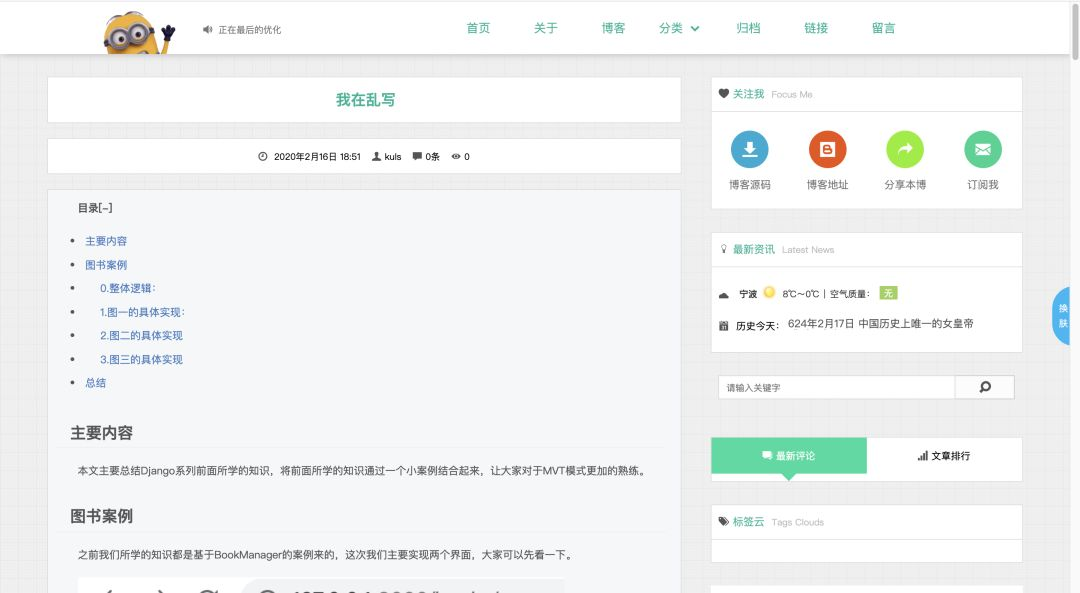The height and width of the screenshot is (593, 1080).
Task: Click the 分享本博 share icon
Action: (x=905, y=148)
